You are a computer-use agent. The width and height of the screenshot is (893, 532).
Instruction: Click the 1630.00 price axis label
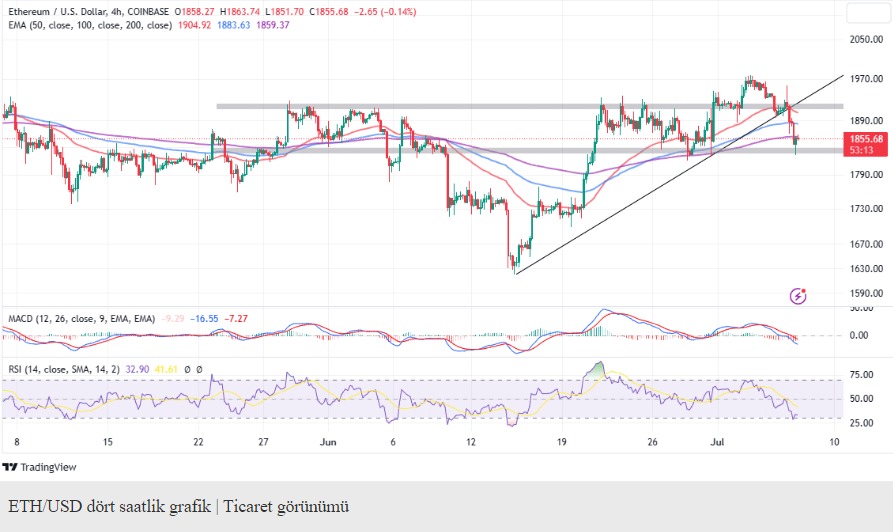pos(866,268)
